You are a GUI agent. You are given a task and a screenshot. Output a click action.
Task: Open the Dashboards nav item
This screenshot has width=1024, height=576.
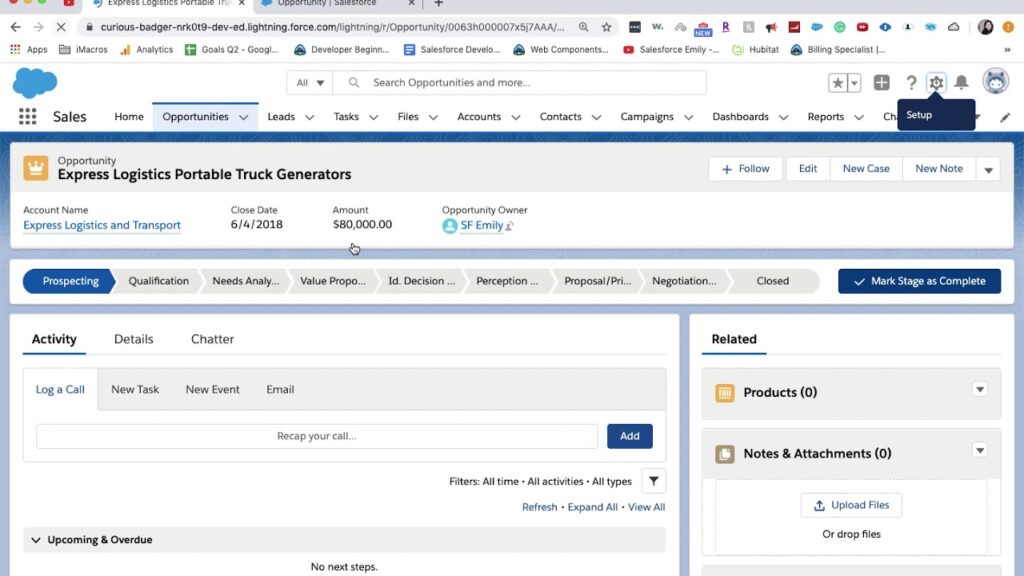tap(740, 116)
